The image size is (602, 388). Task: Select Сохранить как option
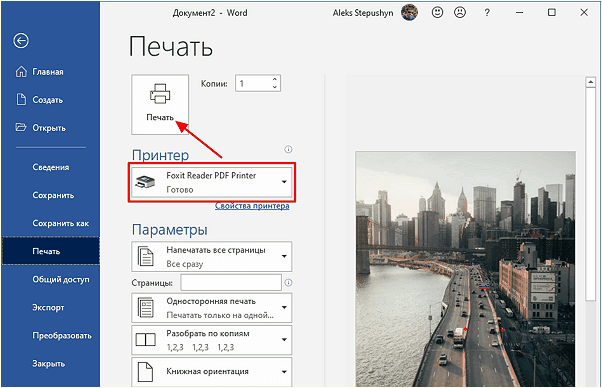coord(61,223)
